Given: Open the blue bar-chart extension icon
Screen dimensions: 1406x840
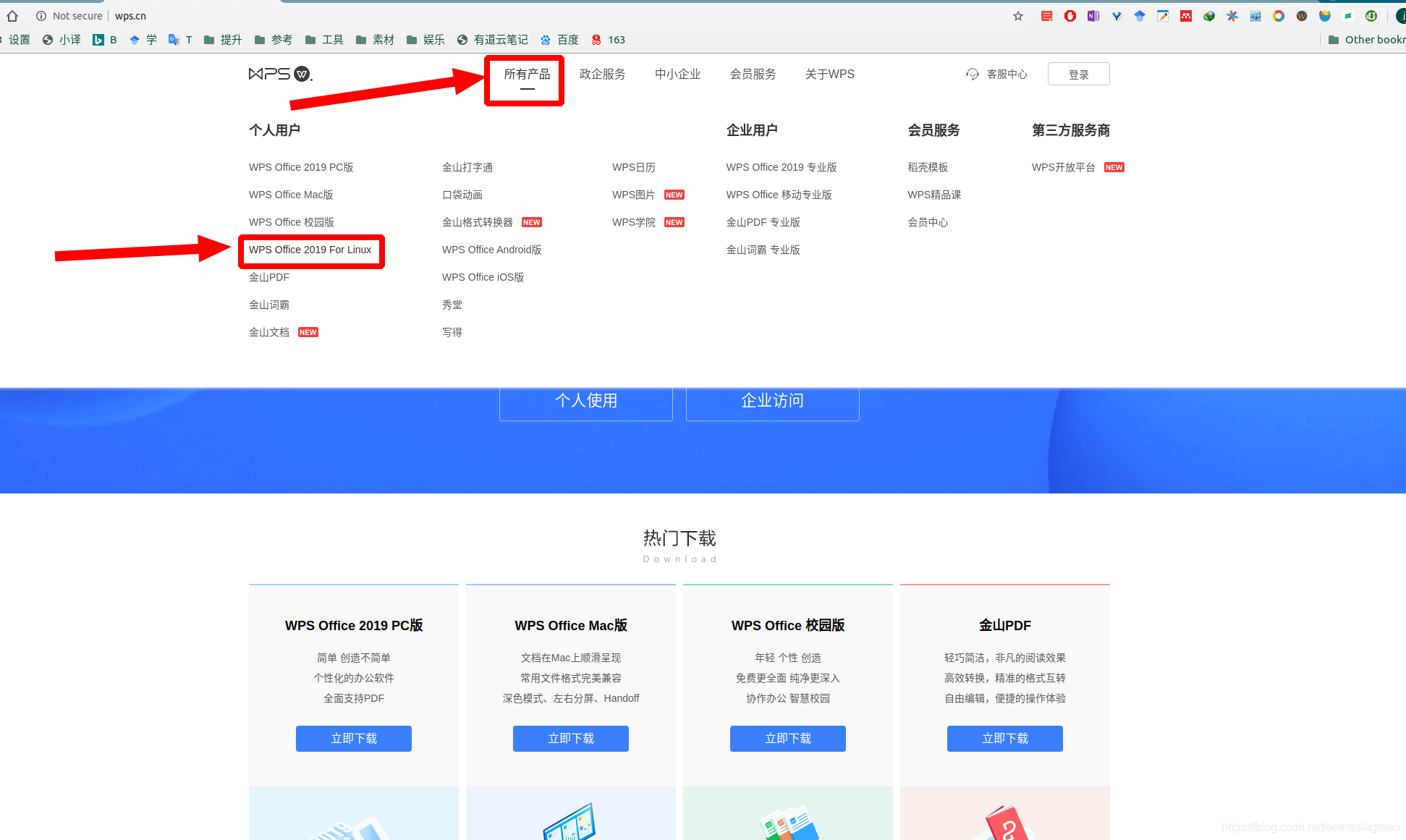Looking at the screenshot, I should coord(1255,16).
